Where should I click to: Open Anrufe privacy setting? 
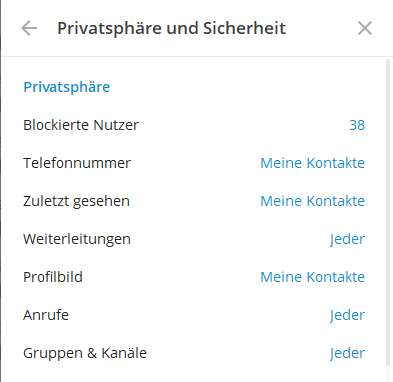click(194, 315)
